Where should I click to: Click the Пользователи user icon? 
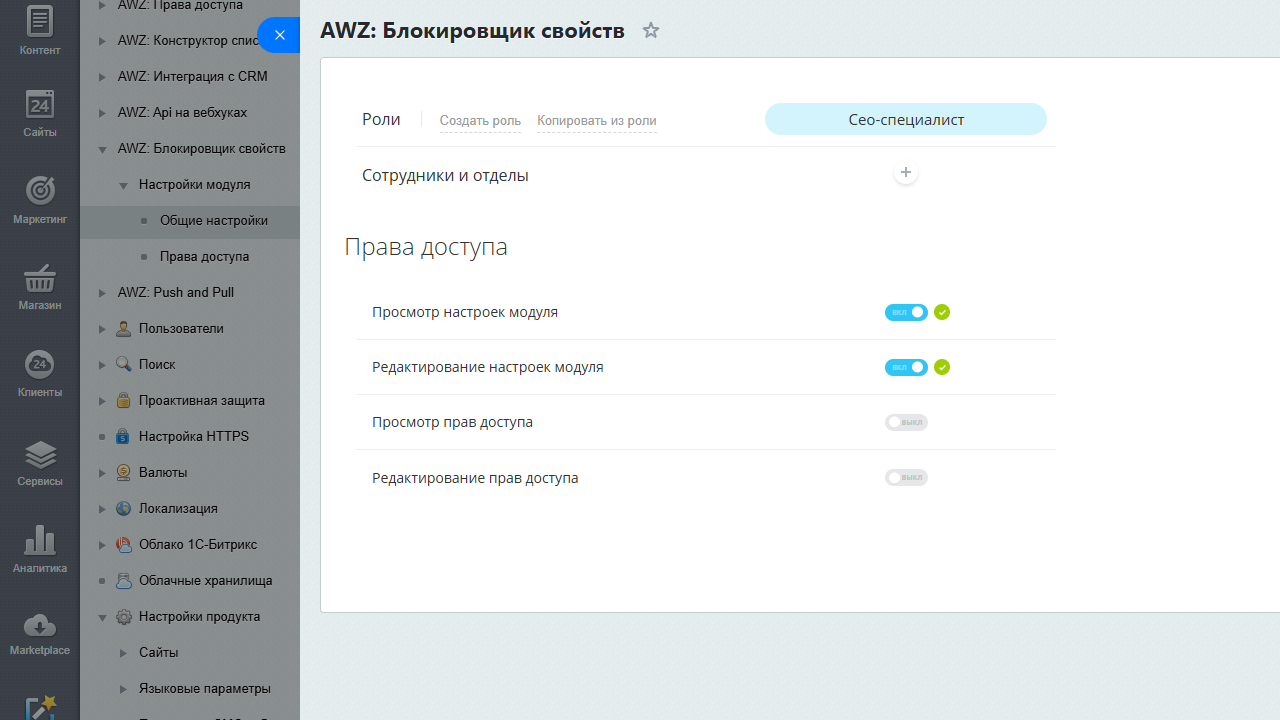(124, 329)
